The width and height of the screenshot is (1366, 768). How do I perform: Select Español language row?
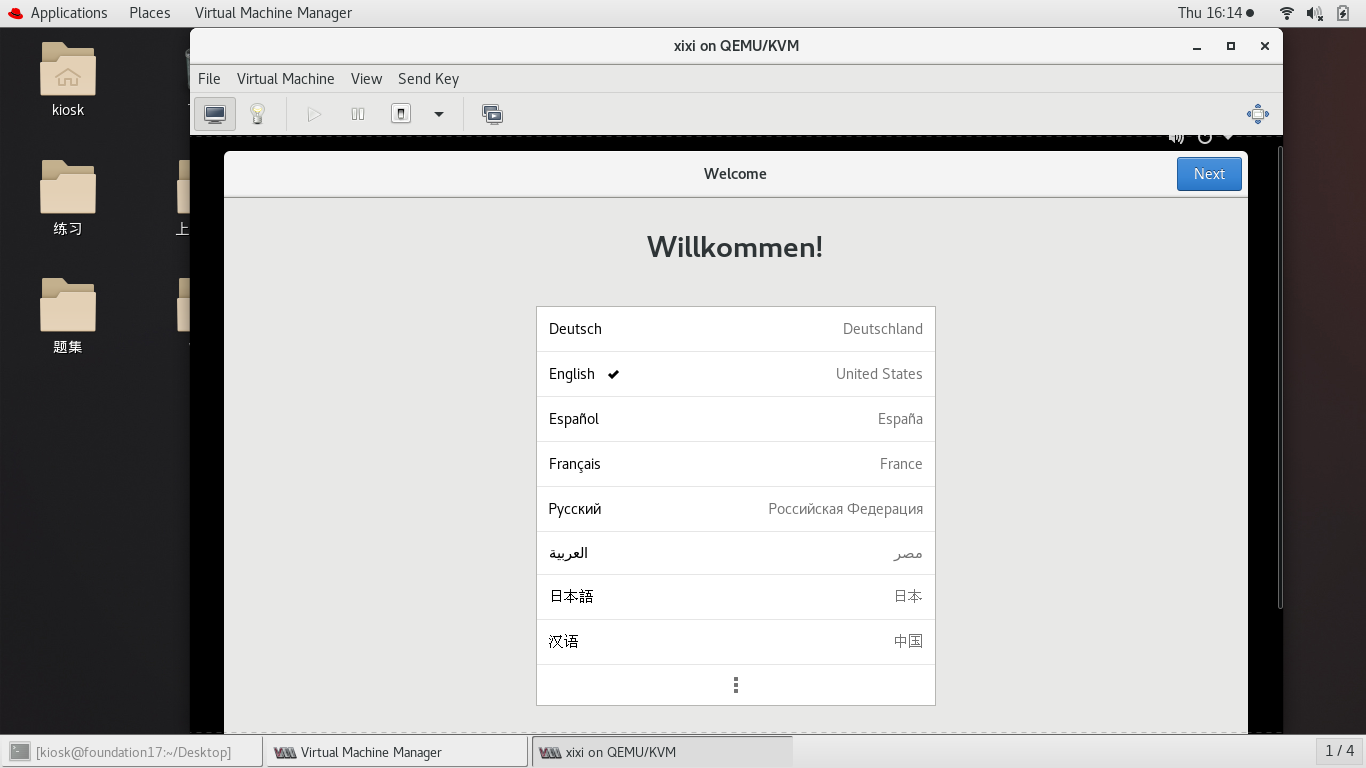736,419
